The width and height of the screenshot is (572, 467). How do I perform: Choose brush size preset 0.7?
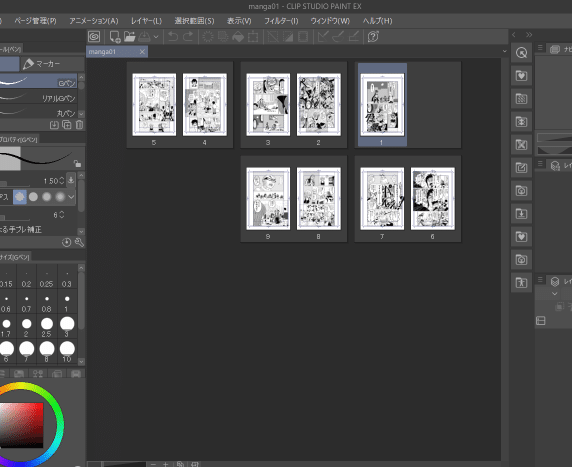click(26, 302)
